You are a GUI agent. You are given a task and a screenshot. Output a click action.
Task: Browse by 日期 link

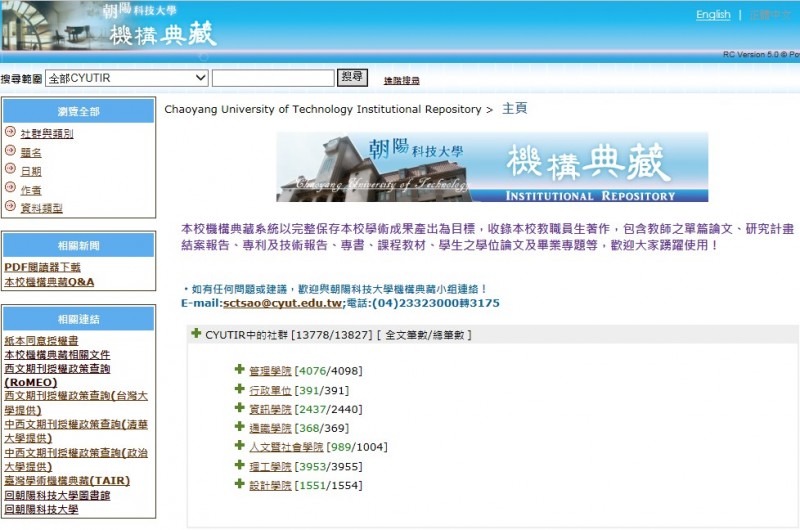[31, 171]
